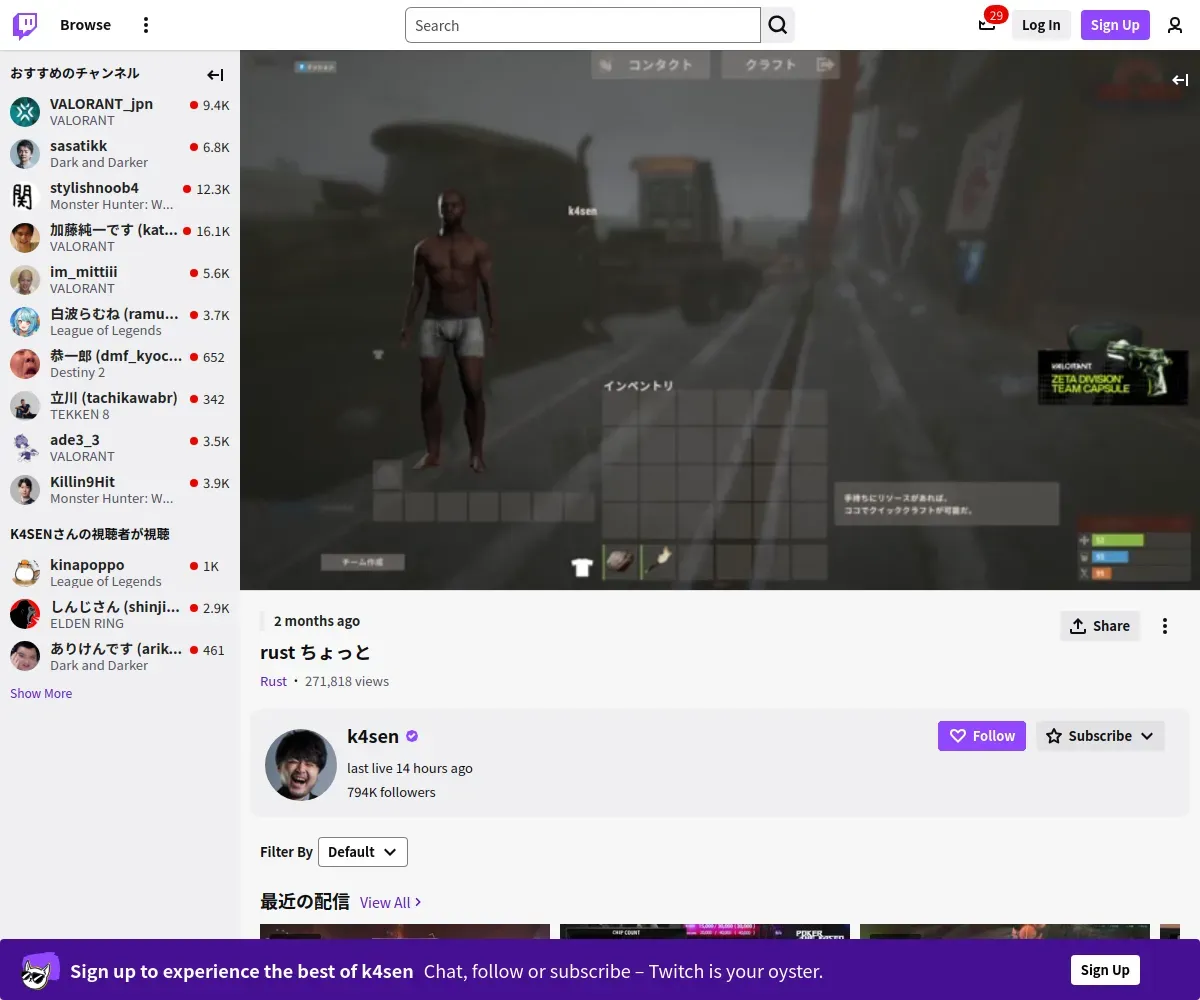1200x1000 pixels.
Task: Open the first recent broadcast thumbnail
Action: point(405,932)
